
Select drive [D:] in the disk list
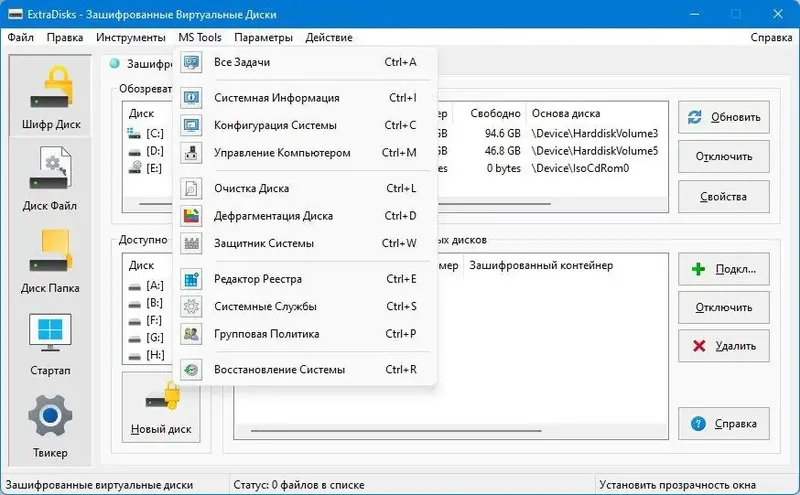pos(148,151)
